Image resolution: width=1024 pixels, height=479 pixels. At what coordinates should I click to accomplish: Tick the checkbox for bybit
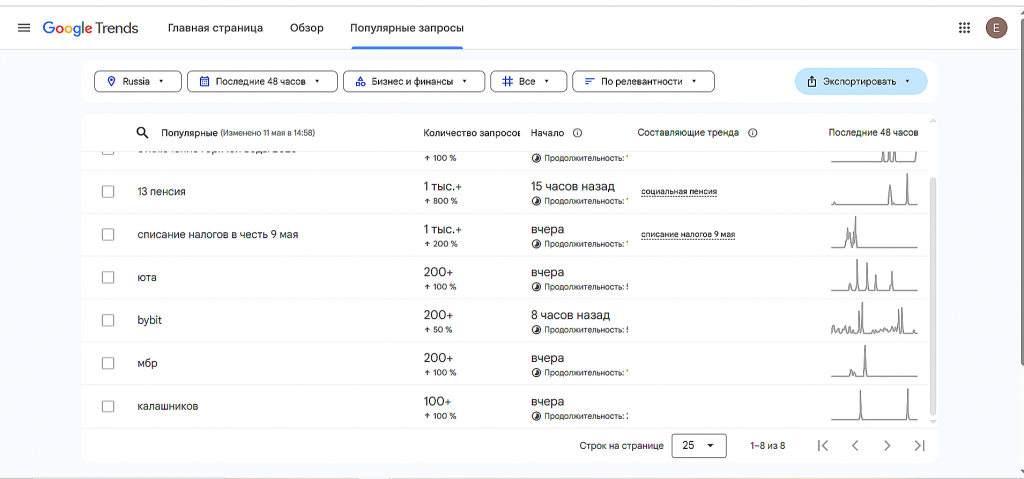[x=108, y=320]
